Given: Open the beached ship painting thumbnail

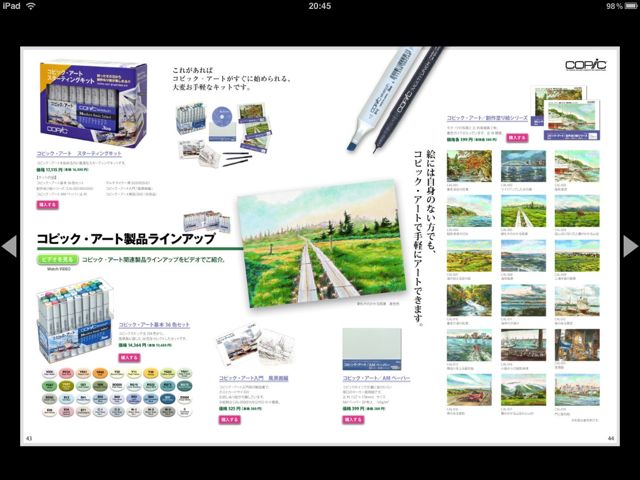Looking at the screenshot, I should [x=577, y=300].
